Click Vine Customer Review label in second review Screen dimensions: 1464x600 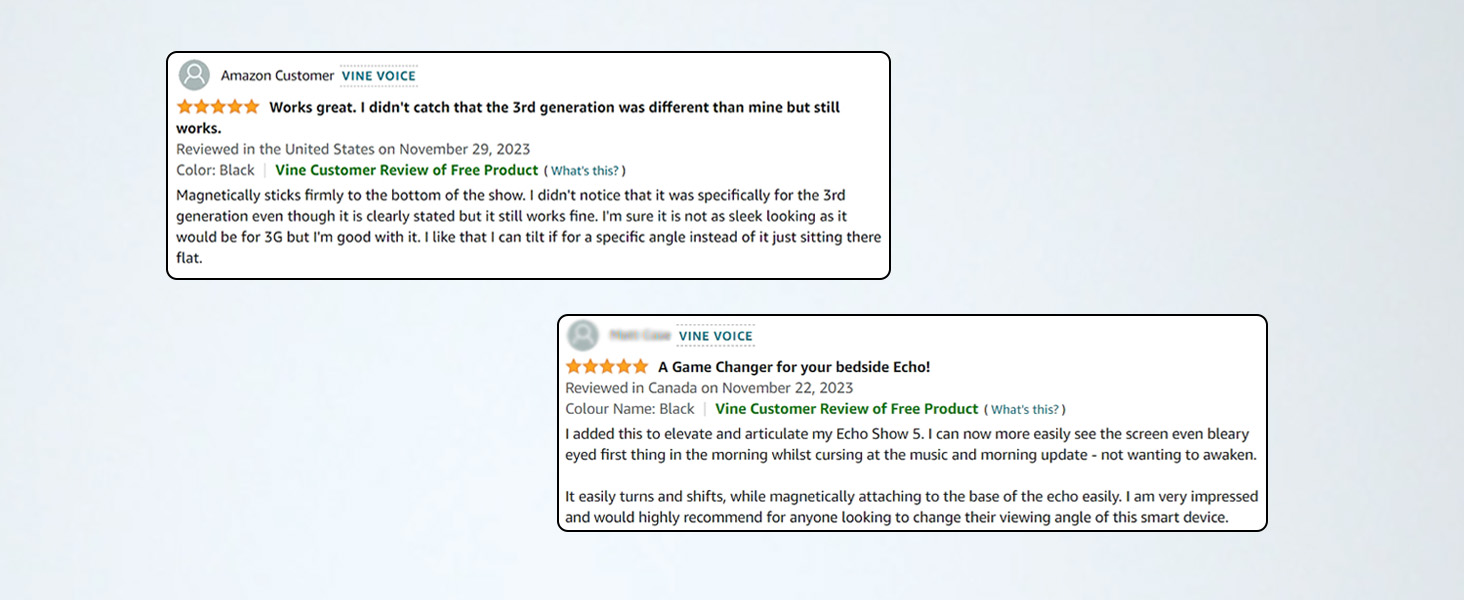(x=846, y=409)
